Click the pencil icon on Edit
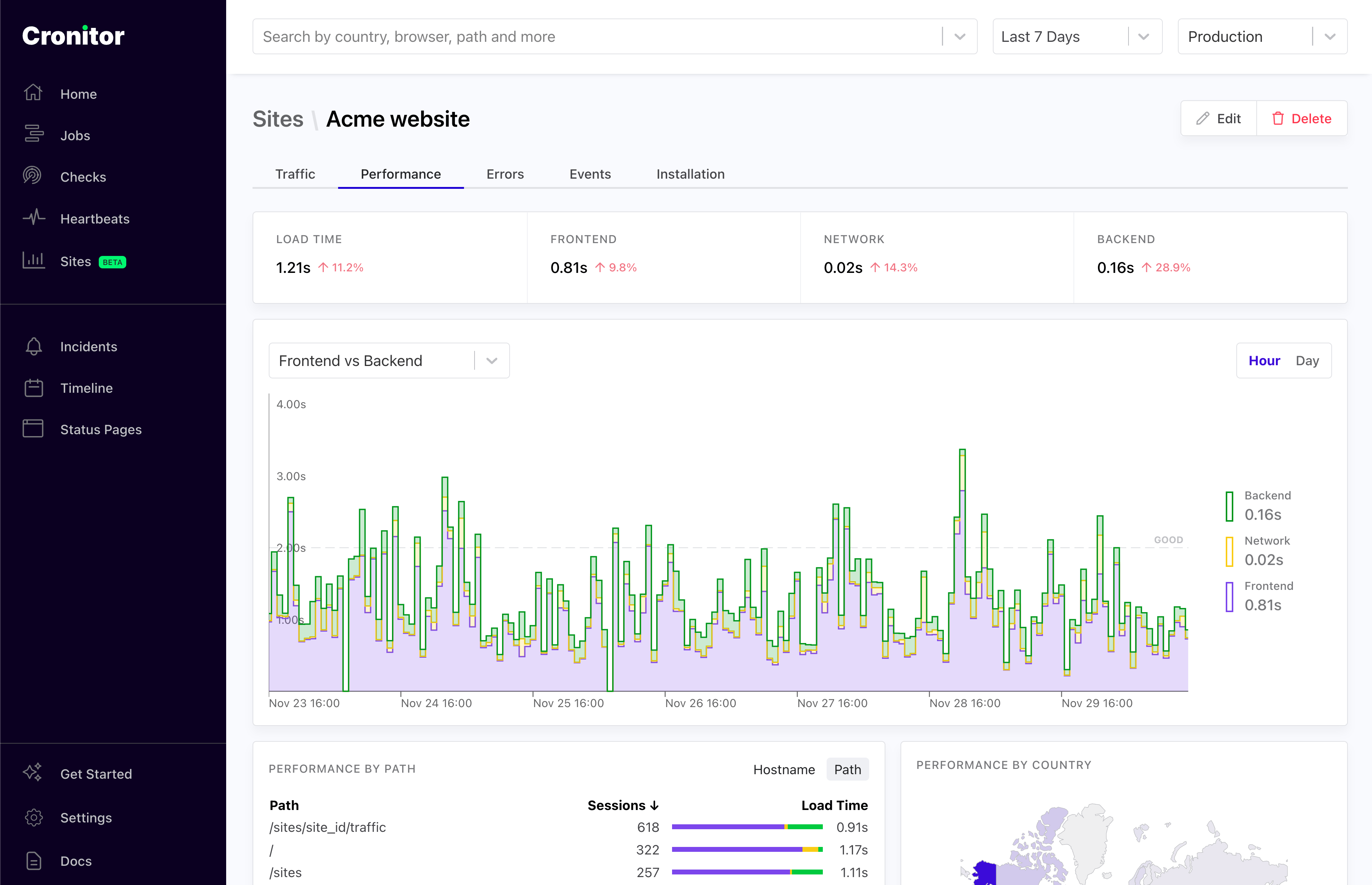The image size is (1372, 885). [1202, 118]
